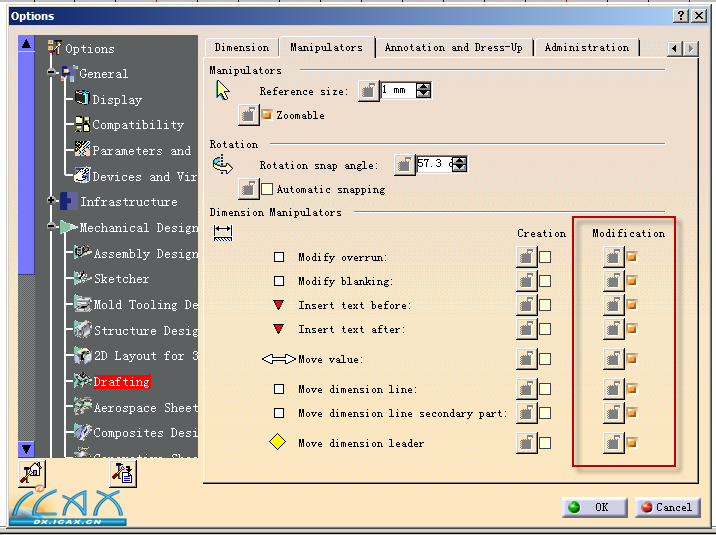Click the tree vertical scrollbar thumb

click(26, 163)
